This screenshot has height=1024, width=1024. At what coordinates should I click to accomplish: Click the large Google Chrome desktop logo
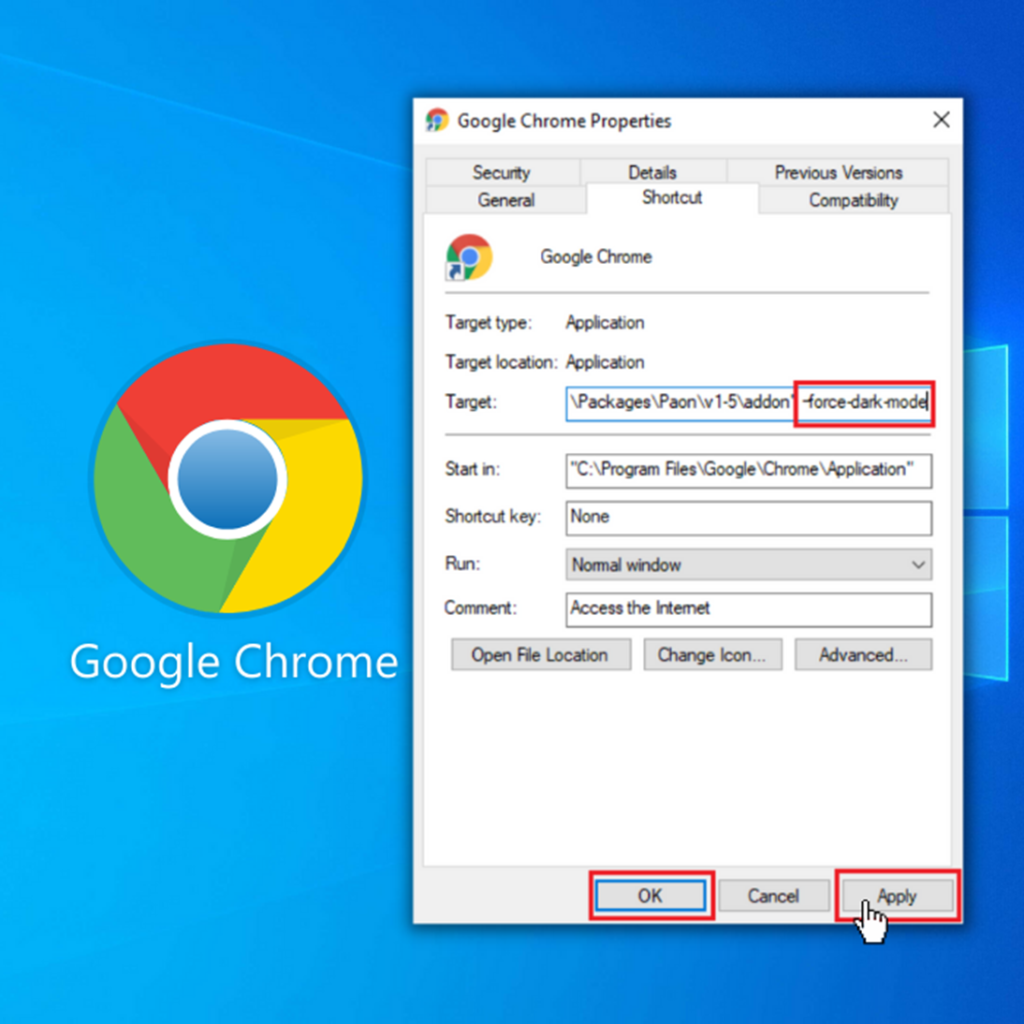(x=228, y=479)
